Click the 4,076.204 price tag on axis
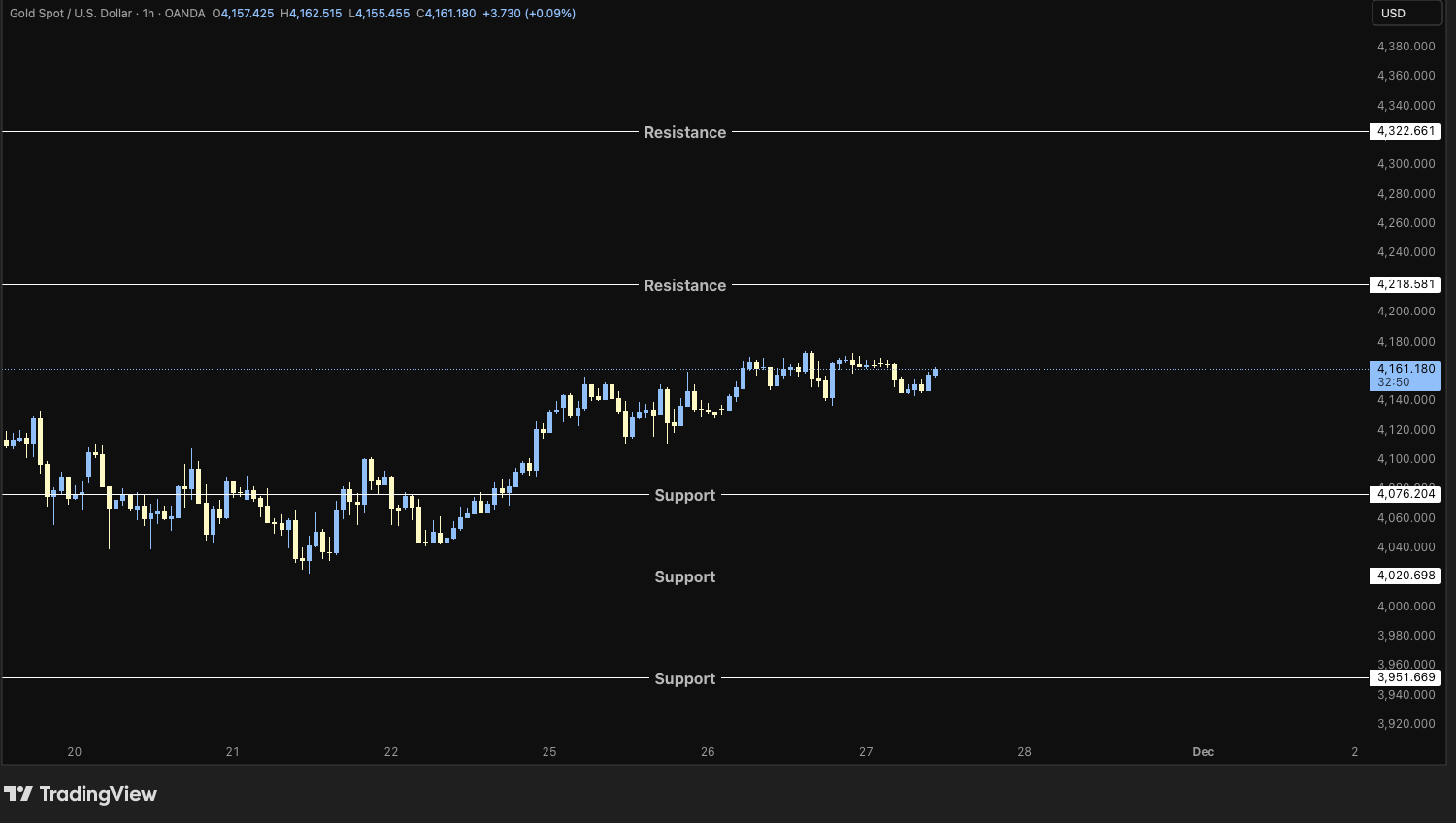The width and height of the screenshot is (1456, 823). click(x=1405, y=494)
